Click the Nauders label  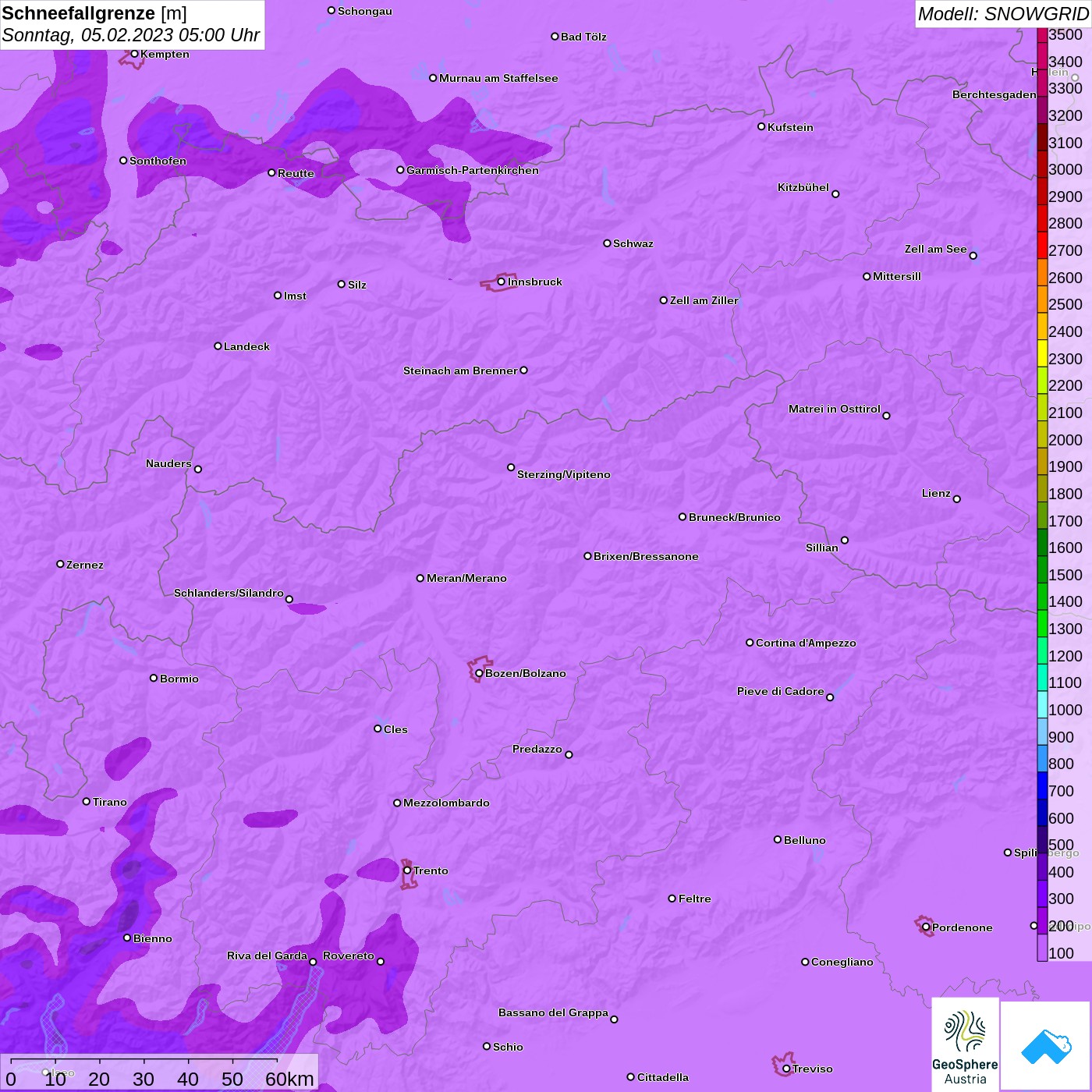[168, 463]
